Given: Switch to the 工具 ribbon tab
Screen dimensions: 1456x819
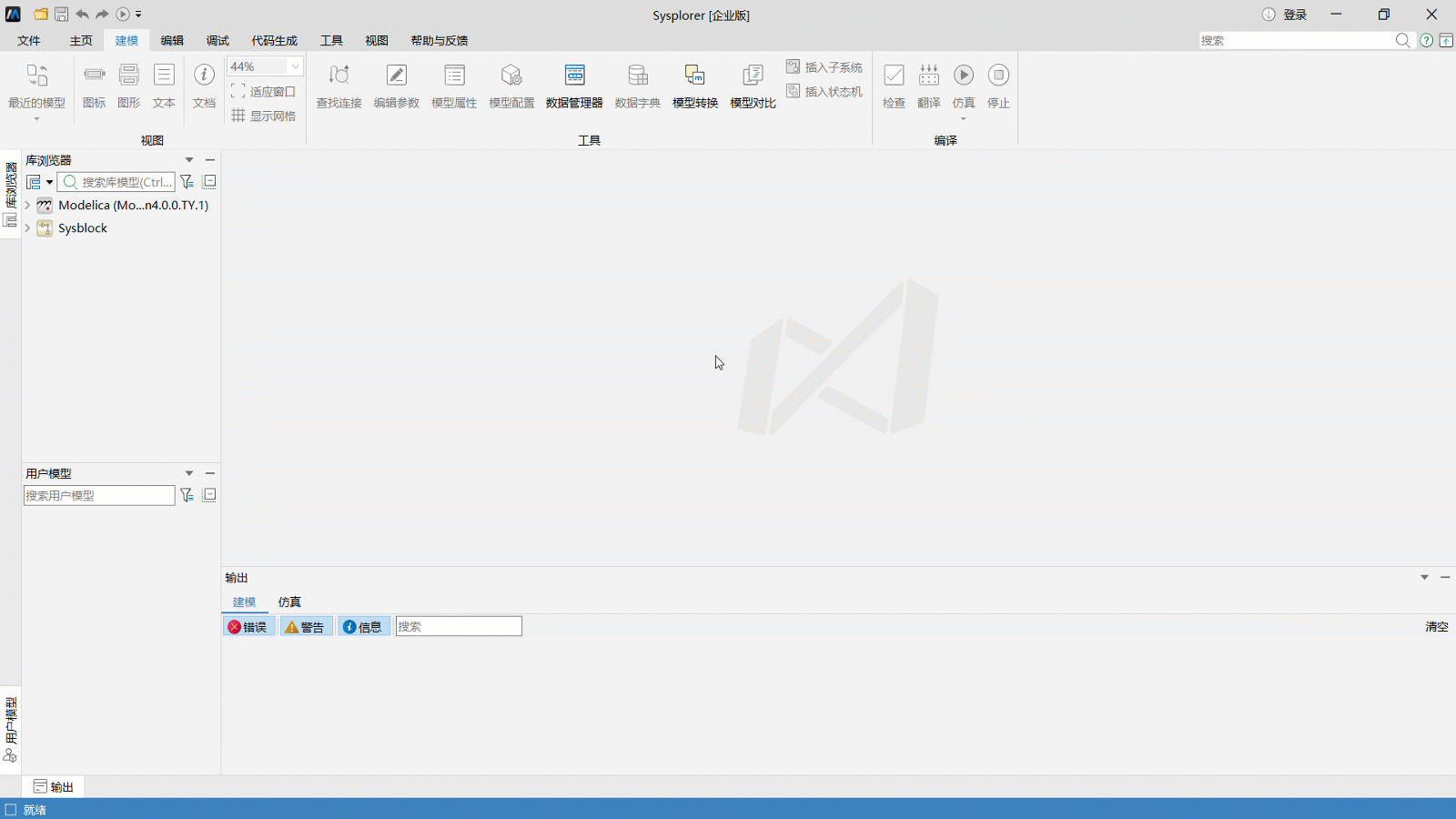Looking at the screenshot, I should point(331,40).
